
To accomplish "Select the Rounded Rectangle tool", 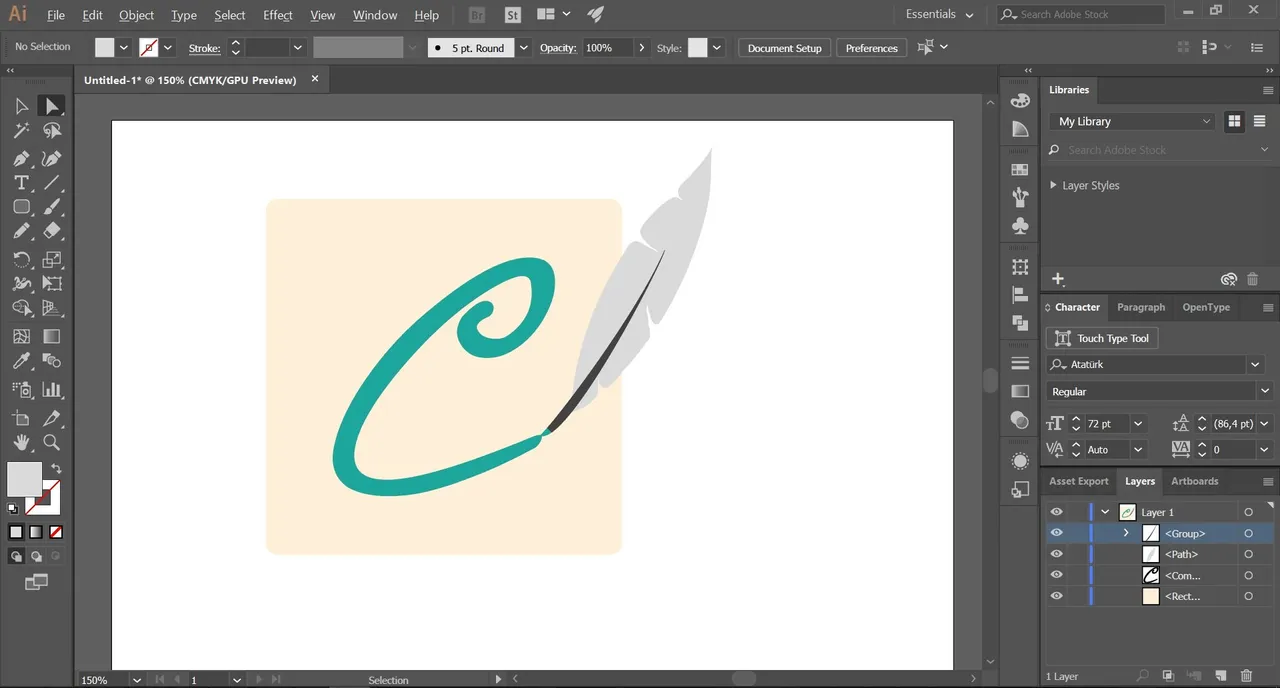I will pyautogui.click(x=21, y=207).
